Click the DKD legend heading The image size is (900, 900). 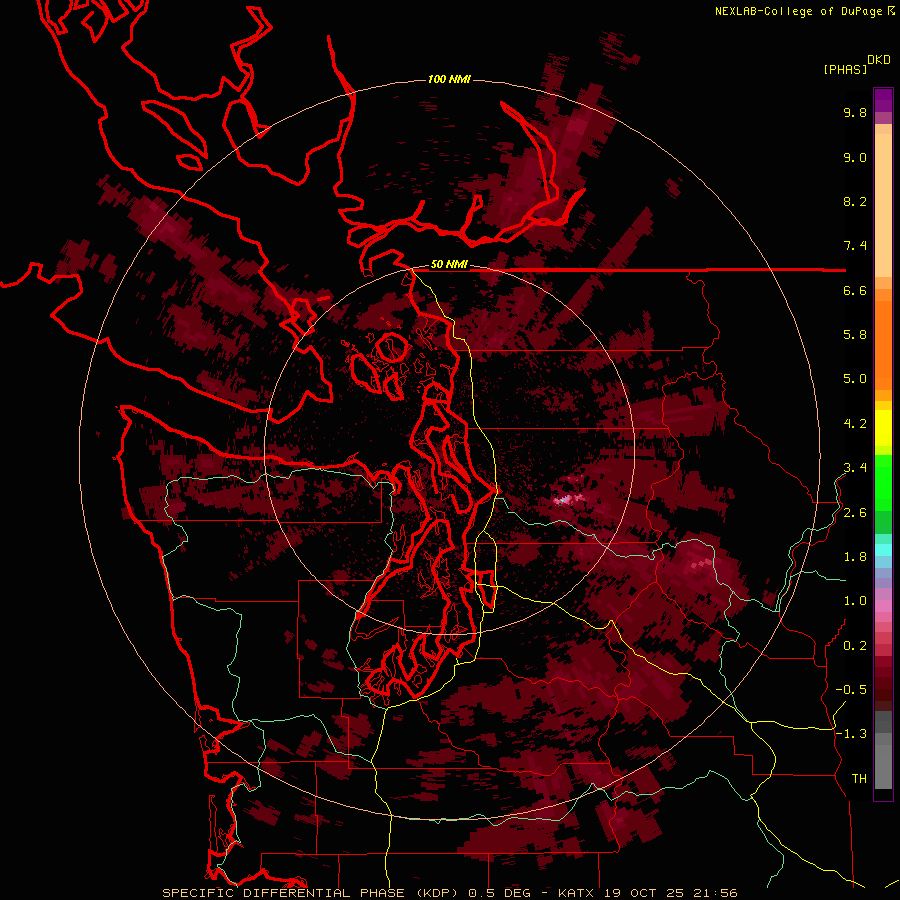(879, 60)
